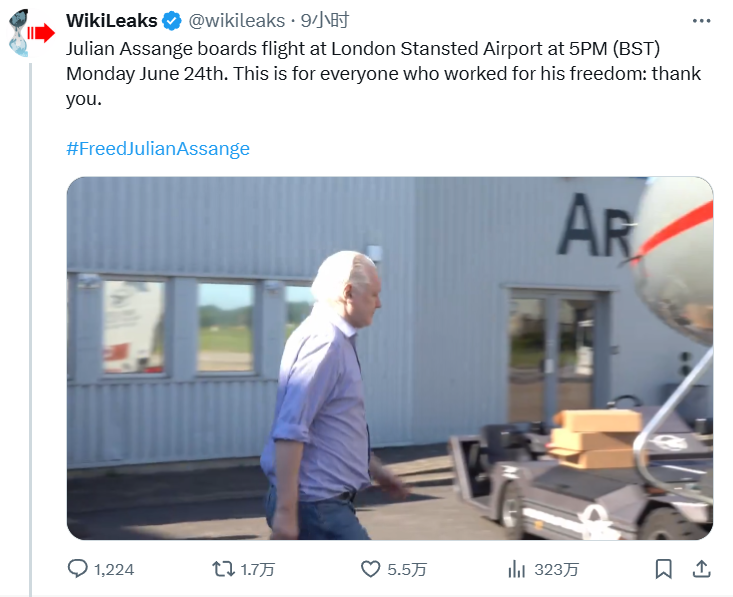Click the 9小时 timestamp

click(325, 21)
